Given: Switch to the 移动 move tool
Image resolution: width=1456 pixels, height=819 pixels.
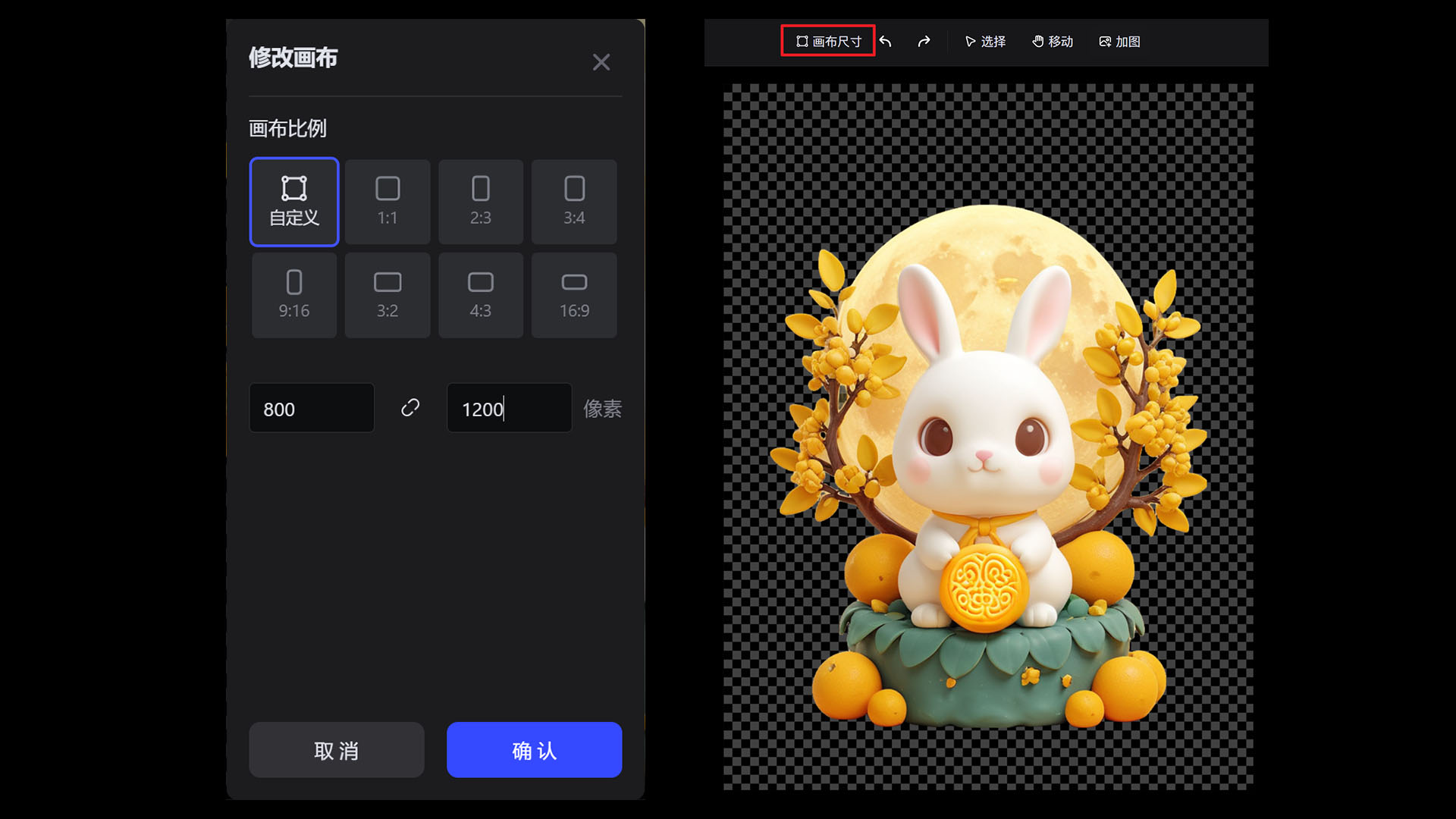Looking at the screenshot, I should (x=1053, y=42).
